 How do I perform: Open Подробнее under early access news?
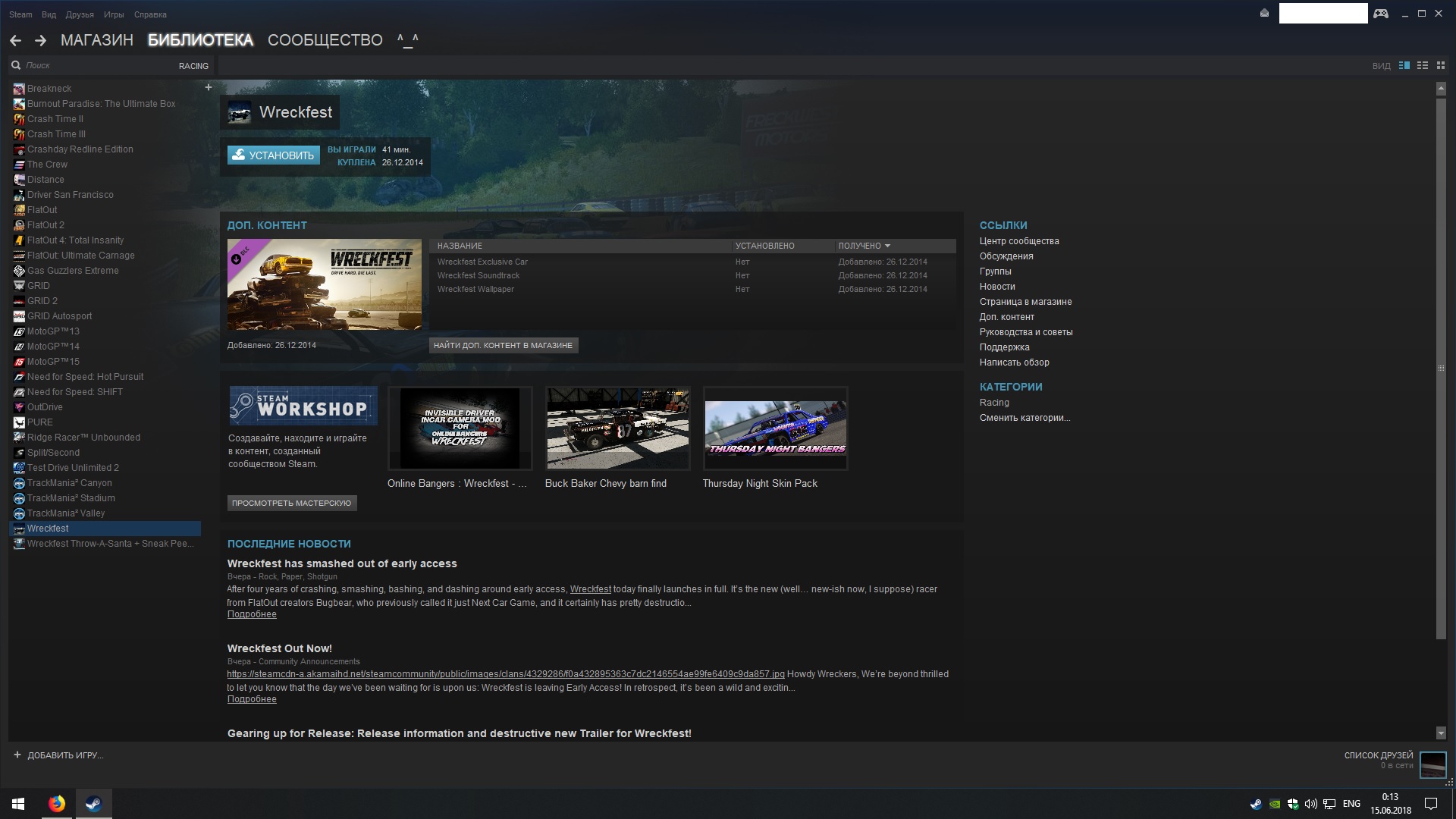tap(252, 614)
